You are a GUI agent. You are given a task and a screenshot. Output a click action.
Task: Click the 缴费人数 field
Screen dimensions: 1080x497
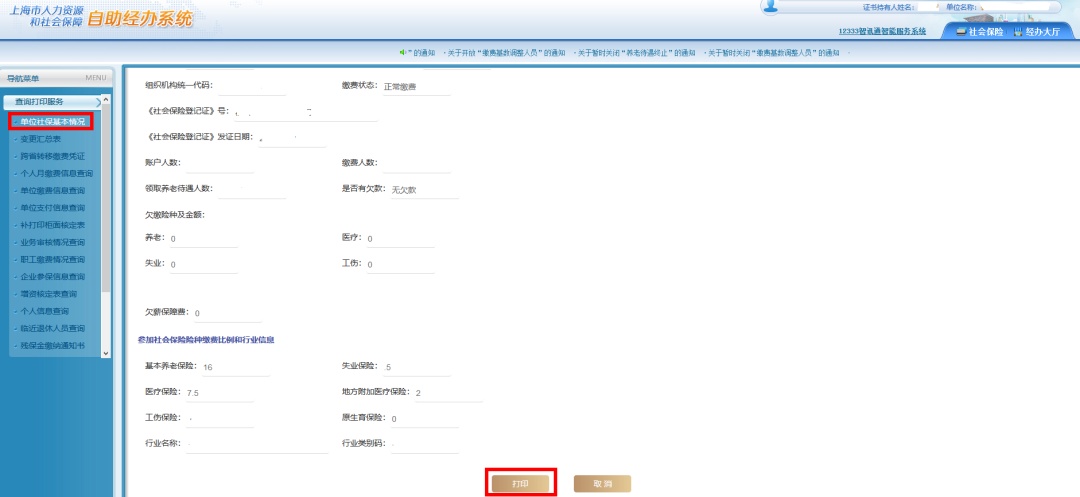(416, 163)
